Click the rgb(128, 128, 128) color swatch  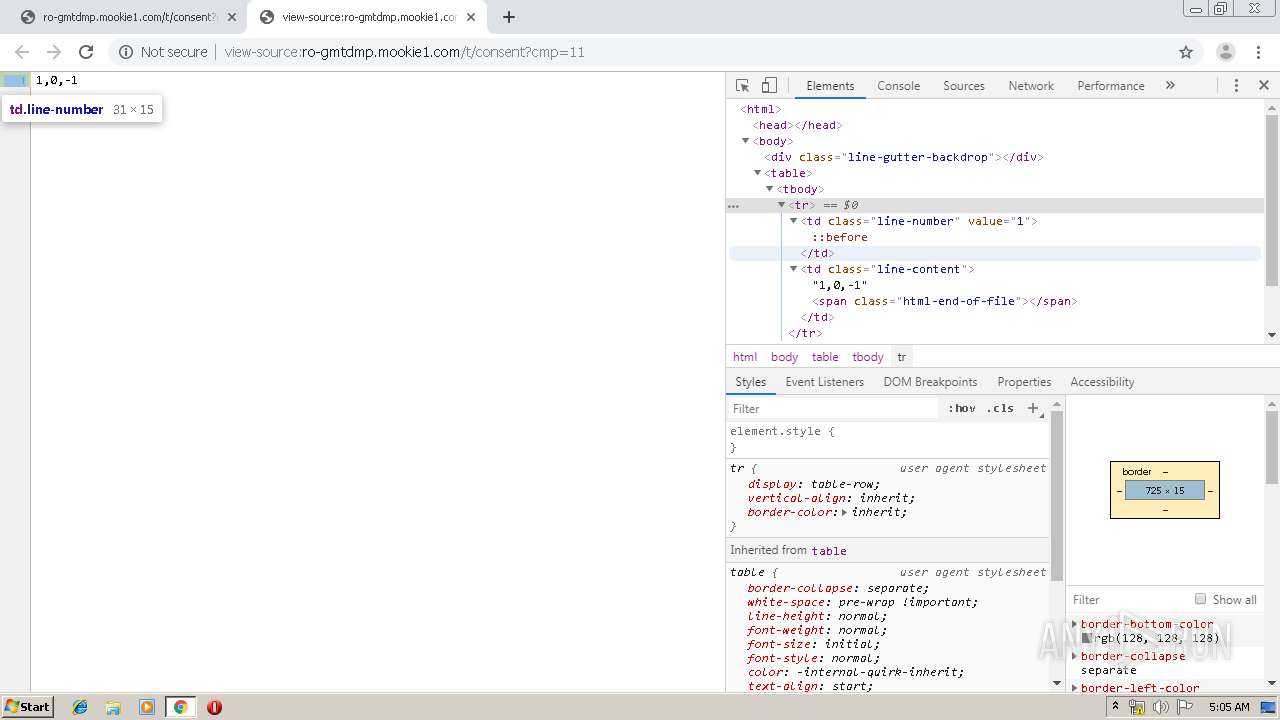pos(1087,638)
